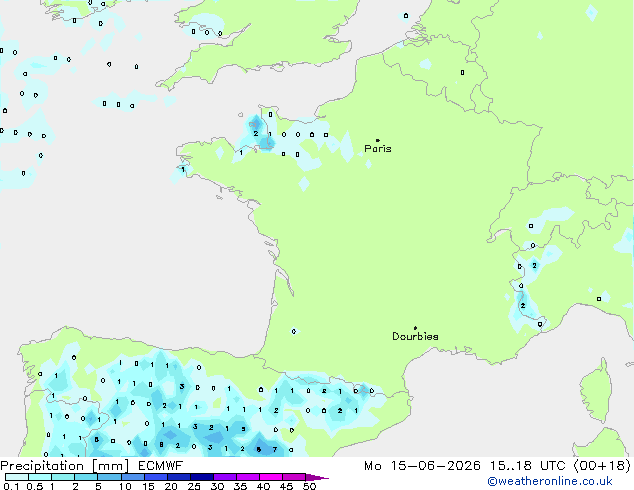Pick the 25–30 mm legend color
The height and width of the screenshot is (490, 634).
(x=201, y=477)
